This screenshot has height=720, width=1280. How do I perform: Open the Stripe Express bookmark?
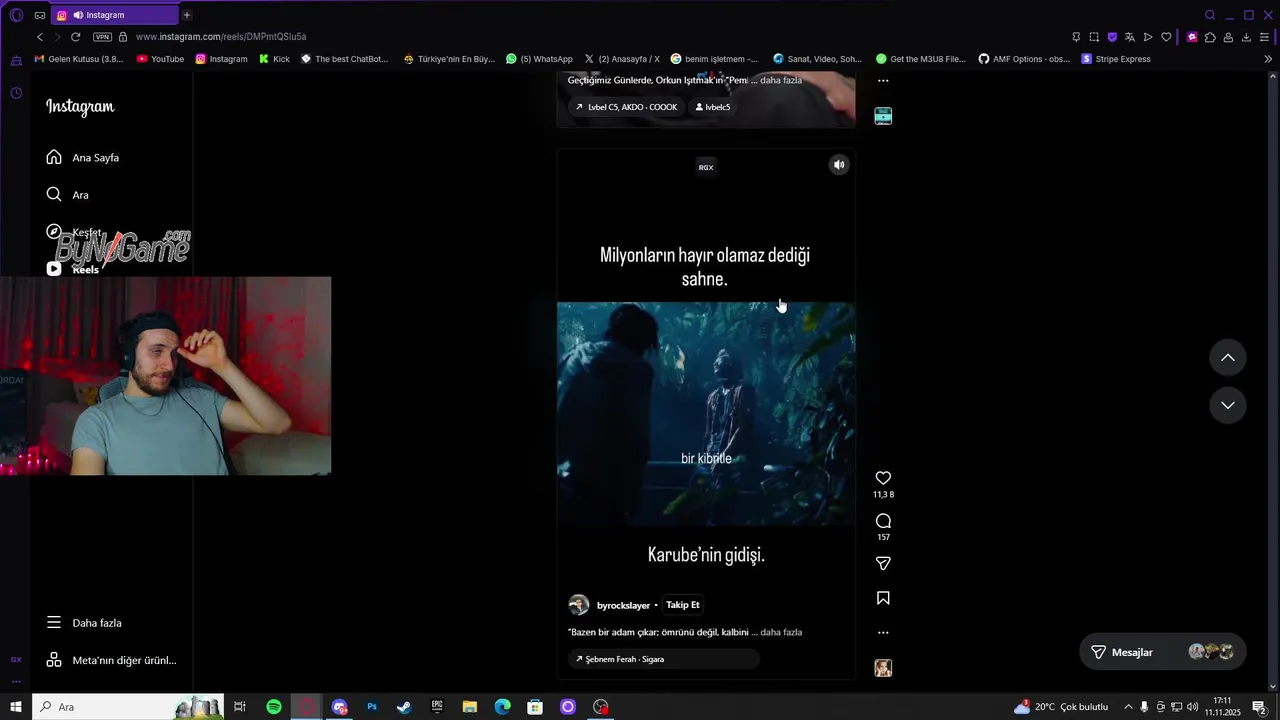[x=1115, y=59]
